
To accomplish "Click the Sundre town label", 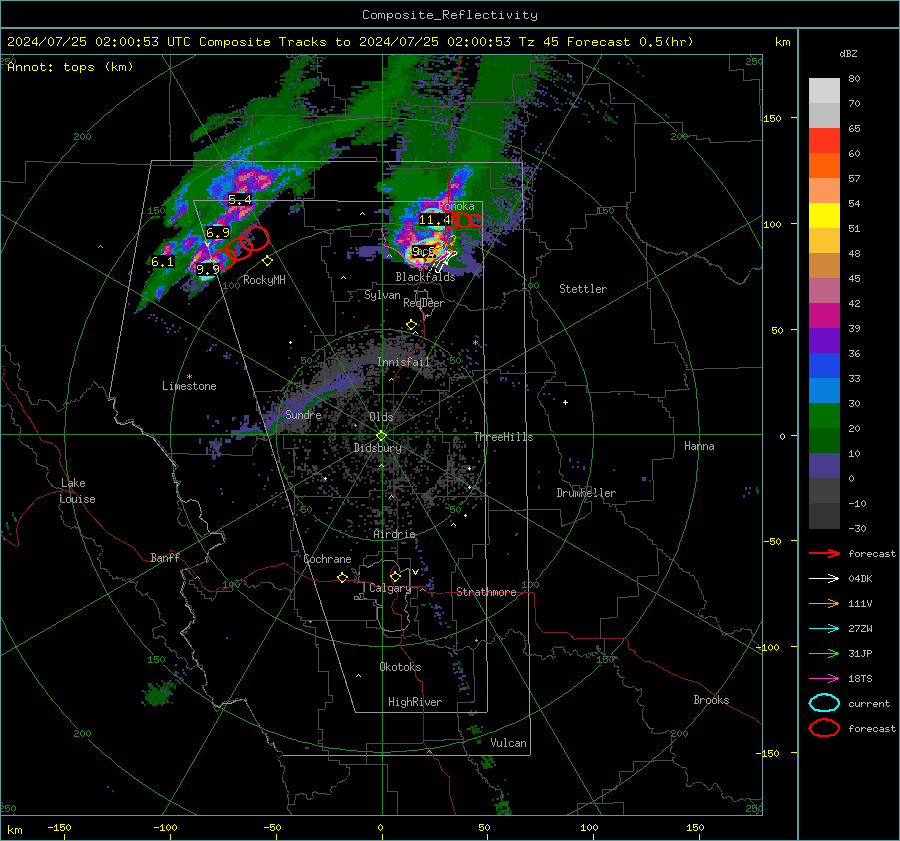I will 303,414.
